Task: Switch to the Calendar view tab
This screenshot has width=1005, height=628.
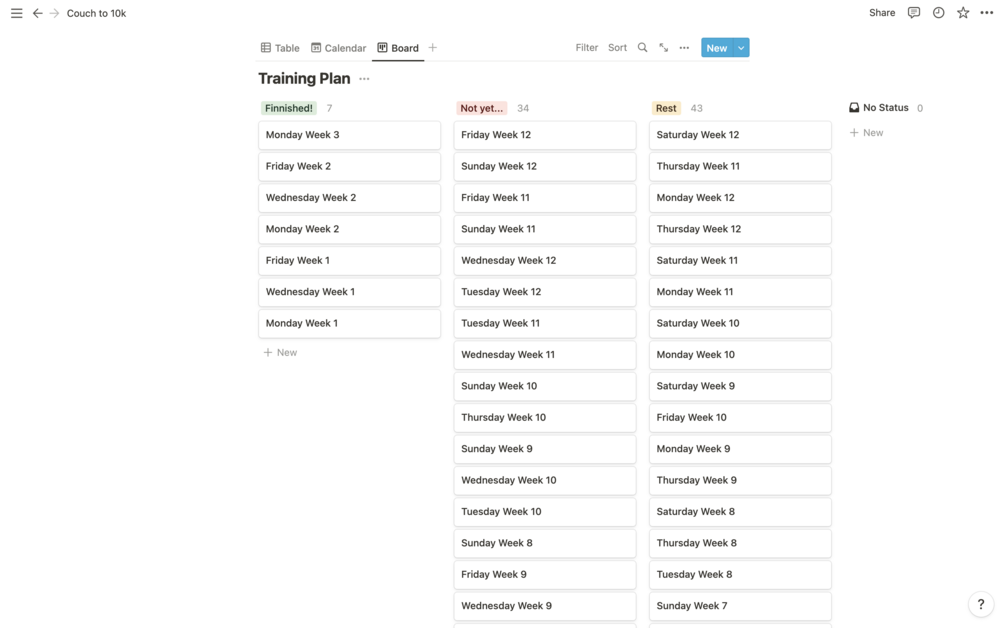Action: [338, 48]
